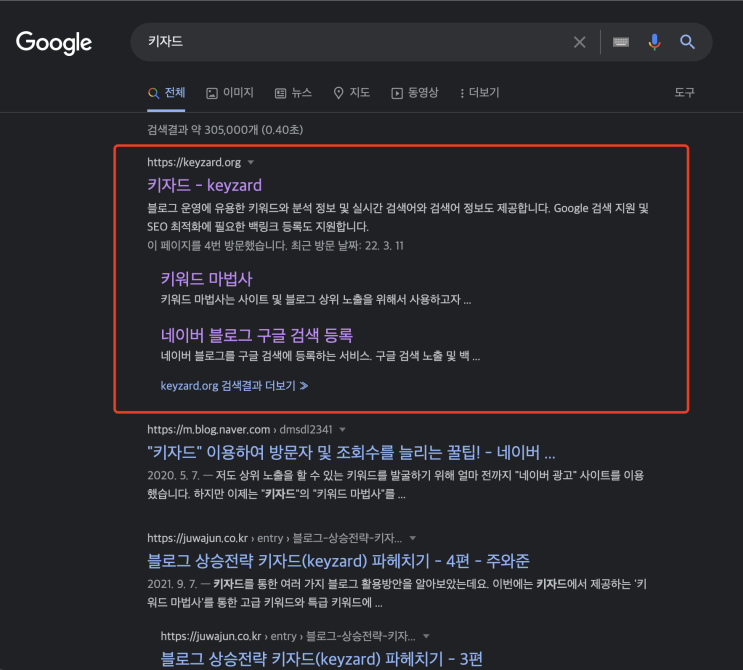Image resolution: width=743 pixels, height=670 pixels.
Task: Click 검색결과 약 305,000개 result count
Action: 225,130
